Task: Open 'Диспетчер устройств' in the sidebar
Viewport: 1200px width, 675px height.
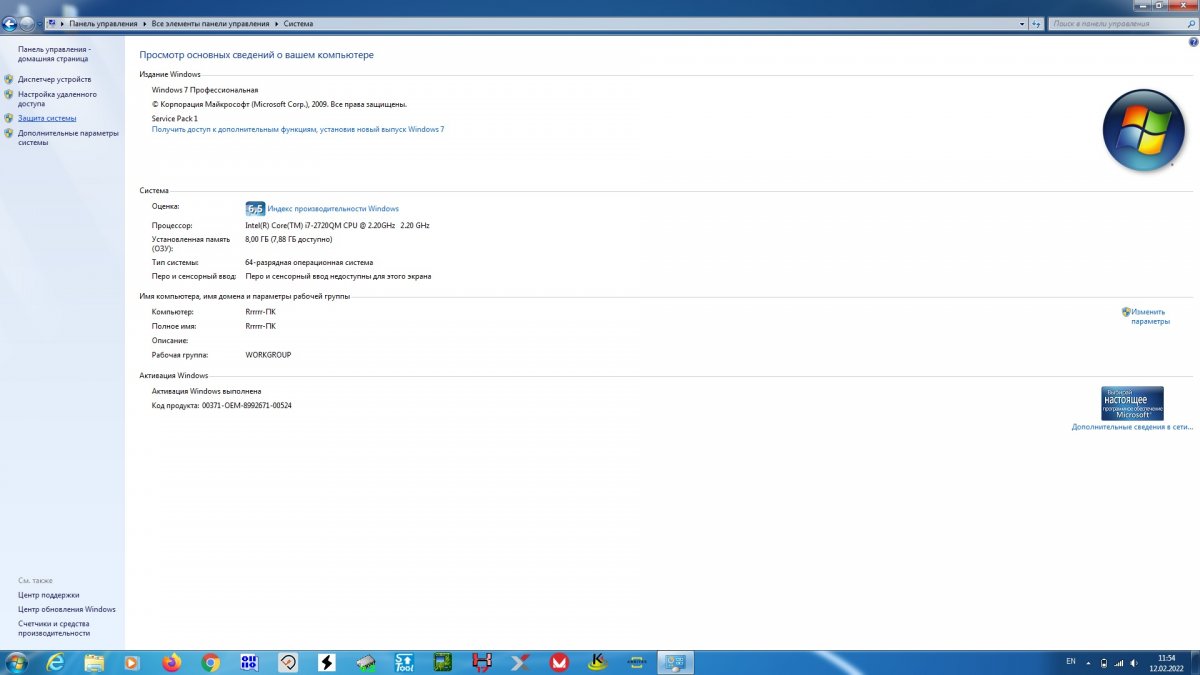Action: [x=54, y=79]
